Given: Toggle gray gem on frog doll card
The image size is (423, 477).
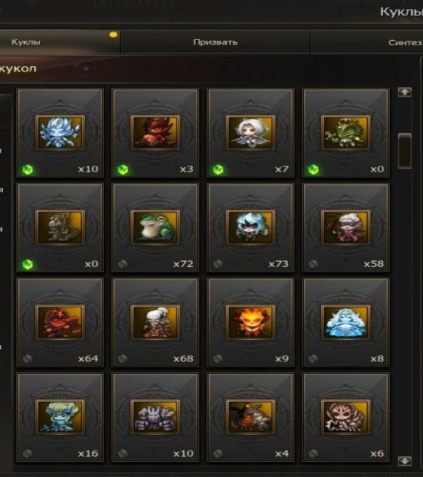Looking at the screenshot, I should 123,264.
